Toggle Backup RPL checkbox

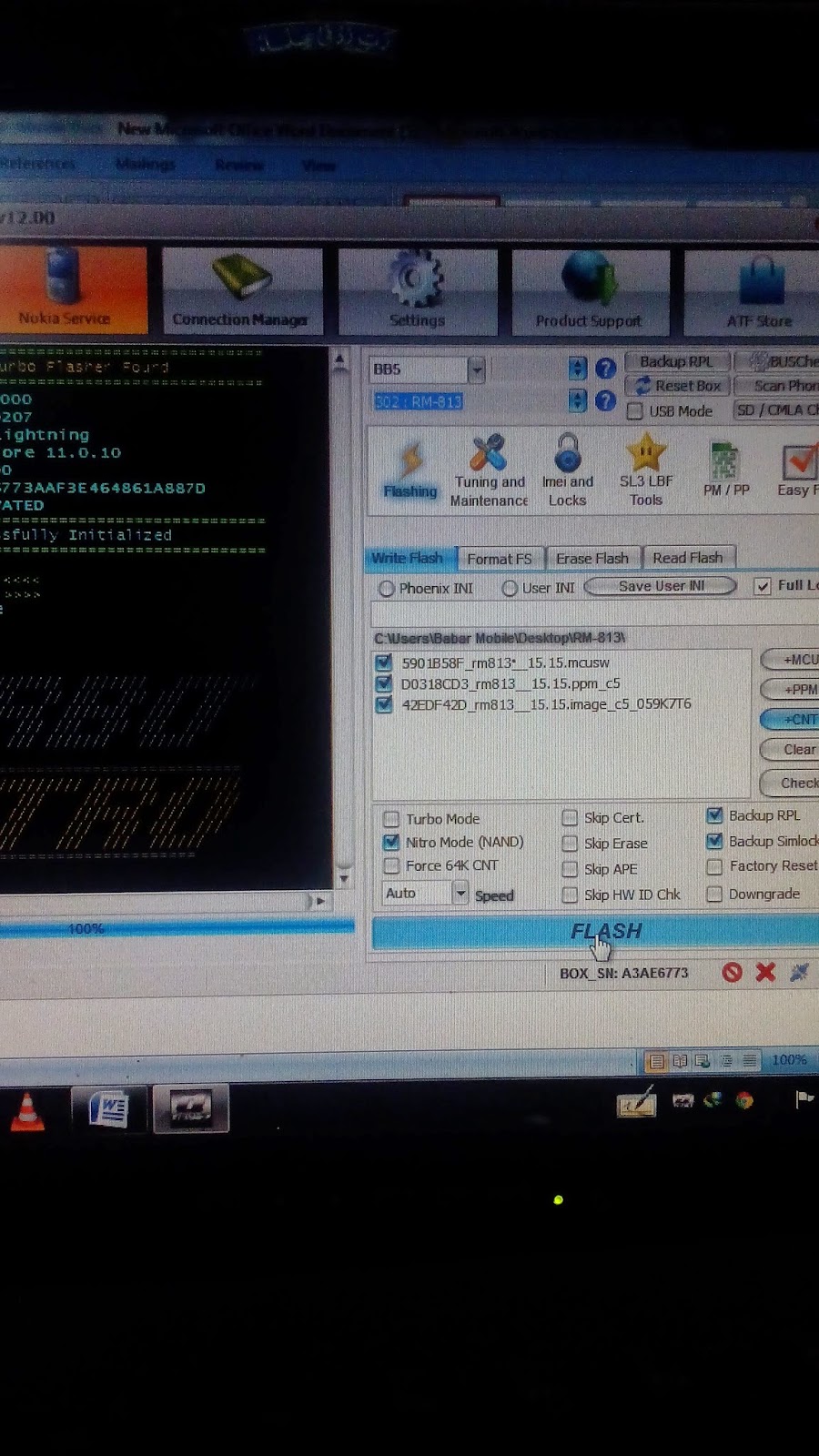(x=714, y=815)
